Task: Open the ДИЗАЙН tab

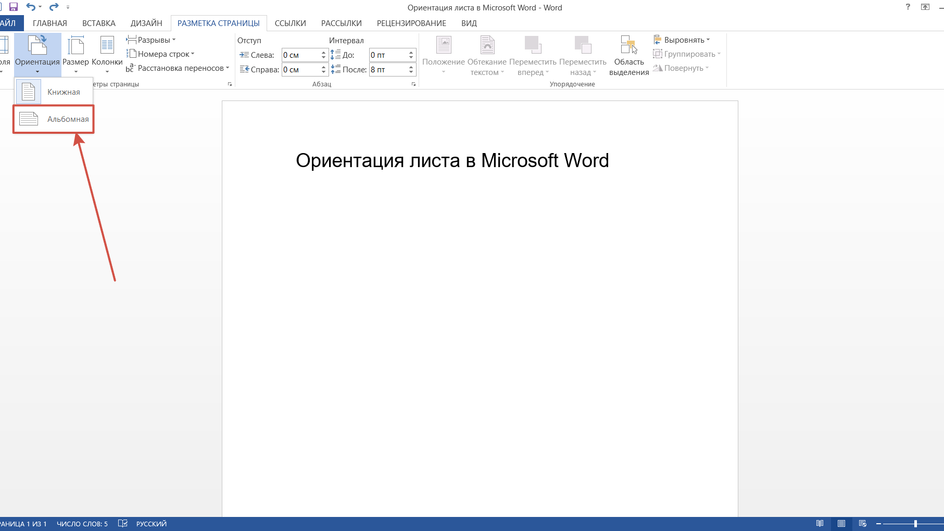Action: (146, 23)
